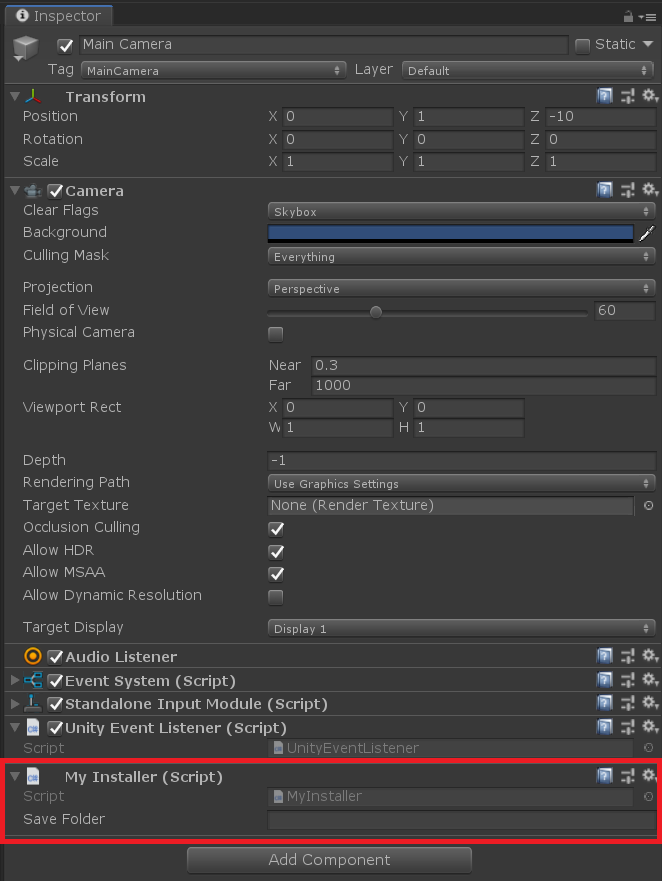This screenshot has height=881, width=663.
Task: Open Audio Listener help reference icon
Action: (x=605, y=656)
